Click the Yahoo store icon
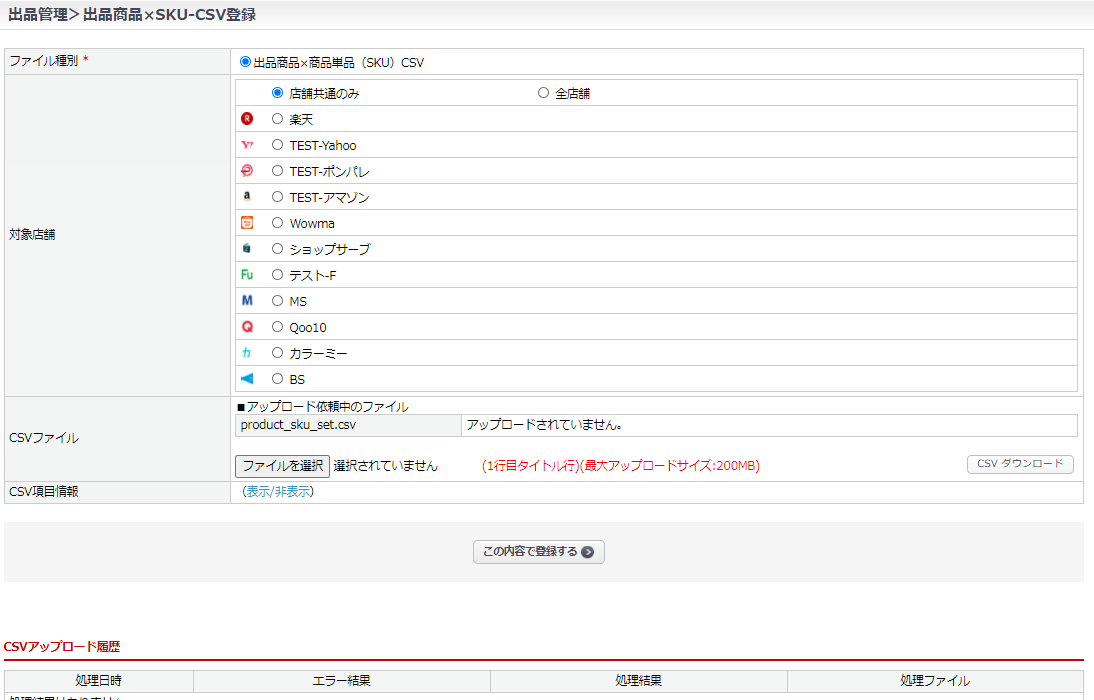 (x=247, y=145)
